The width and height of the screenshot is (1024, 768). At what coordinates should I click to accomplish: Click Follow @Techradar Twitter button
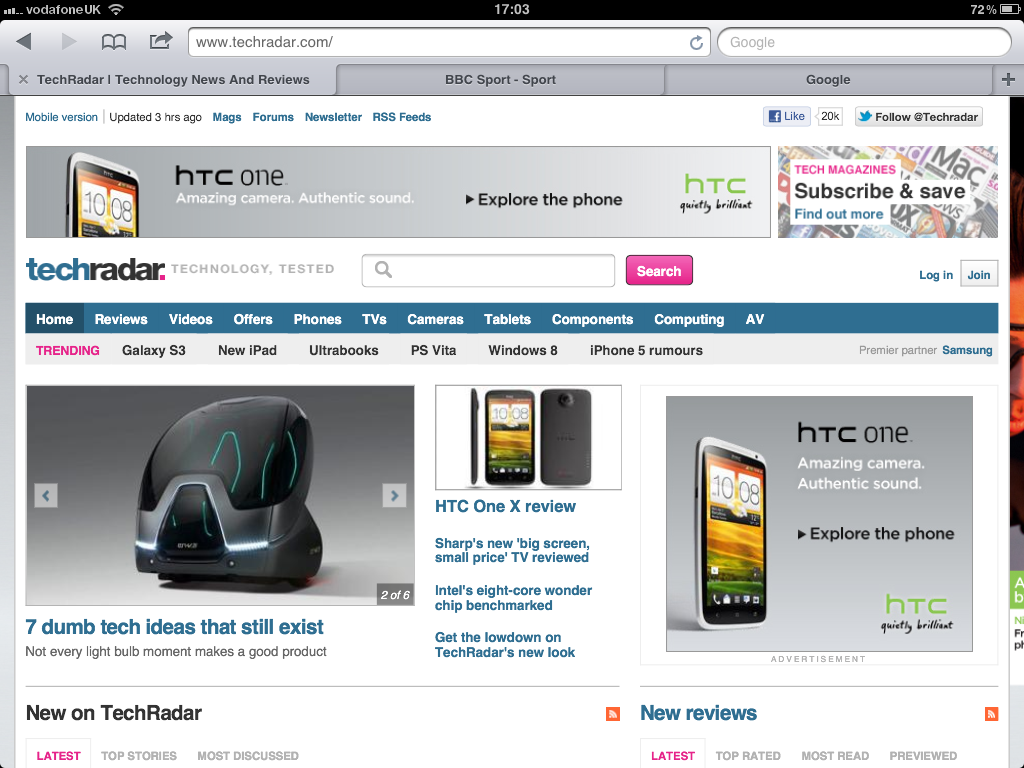click(918, 117)
